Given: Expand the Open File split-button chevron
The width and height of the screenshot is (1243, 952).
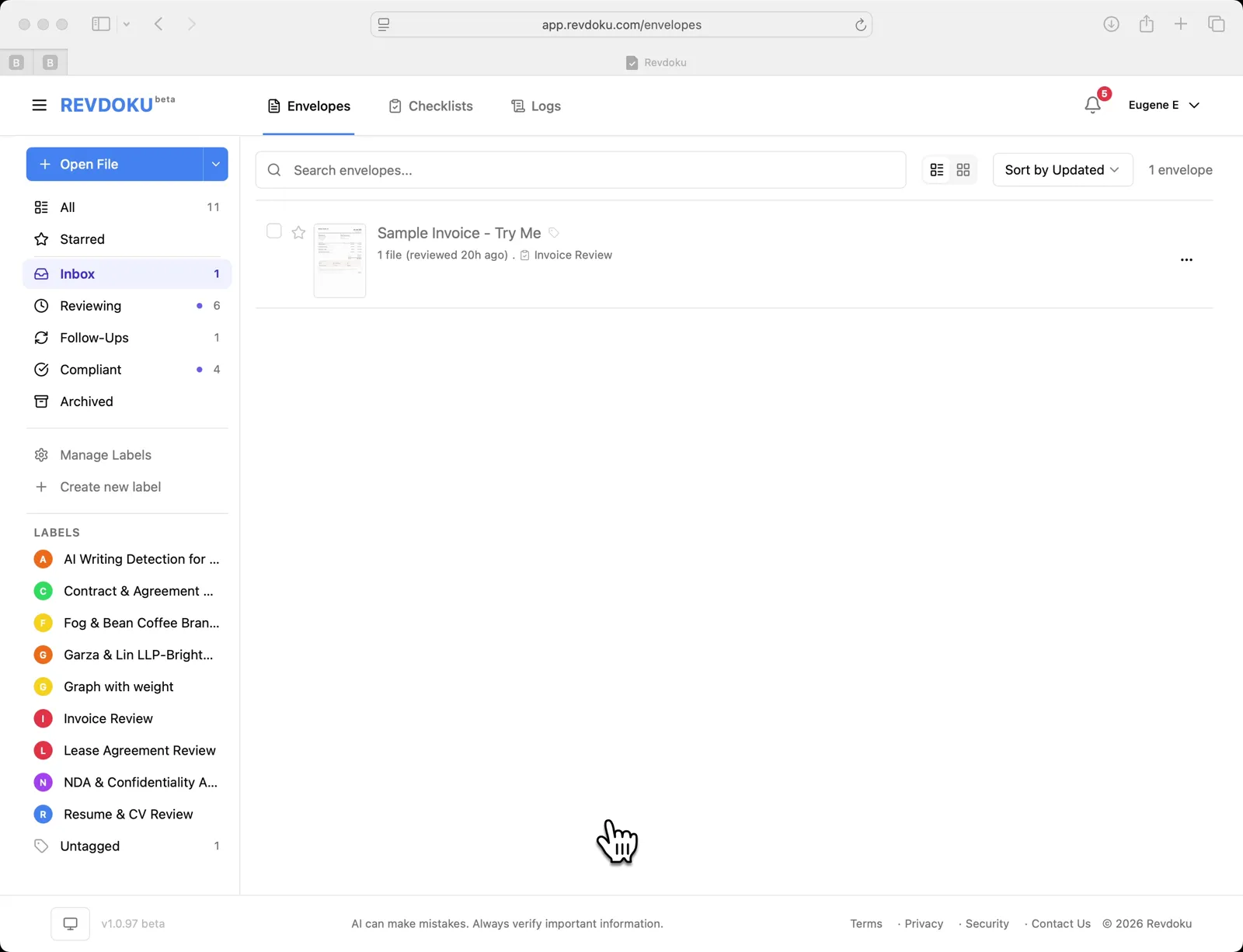Looking at the screenshot, I should pyautogui.click(x=215, y=164).
